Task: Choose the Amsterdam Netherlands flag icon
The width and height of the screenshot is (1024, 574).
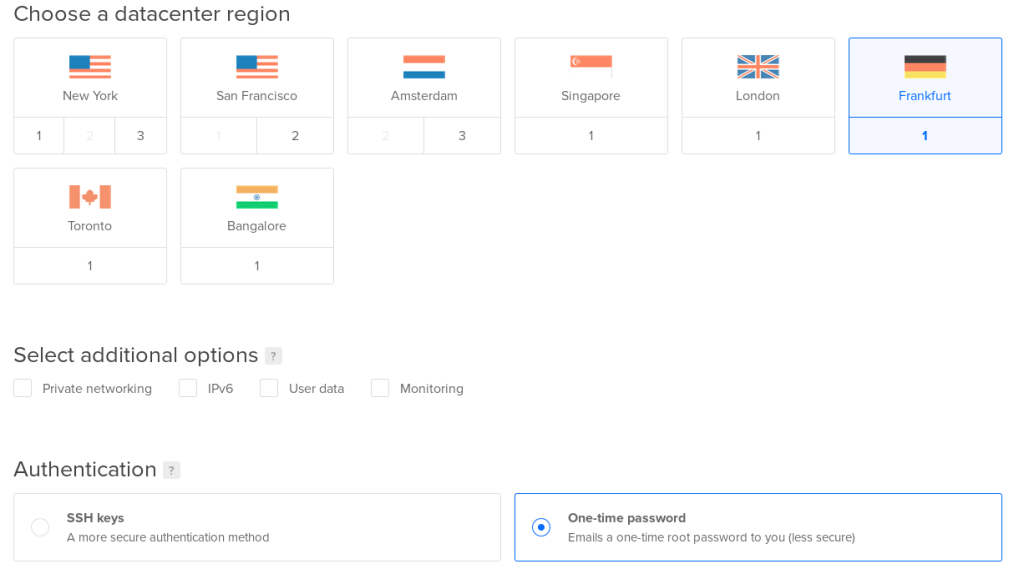Action: point(424,67)
